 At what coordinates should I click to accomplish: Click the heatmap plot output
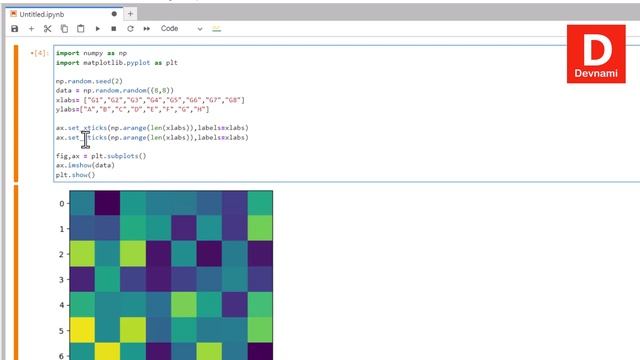(x=171, y=275)
